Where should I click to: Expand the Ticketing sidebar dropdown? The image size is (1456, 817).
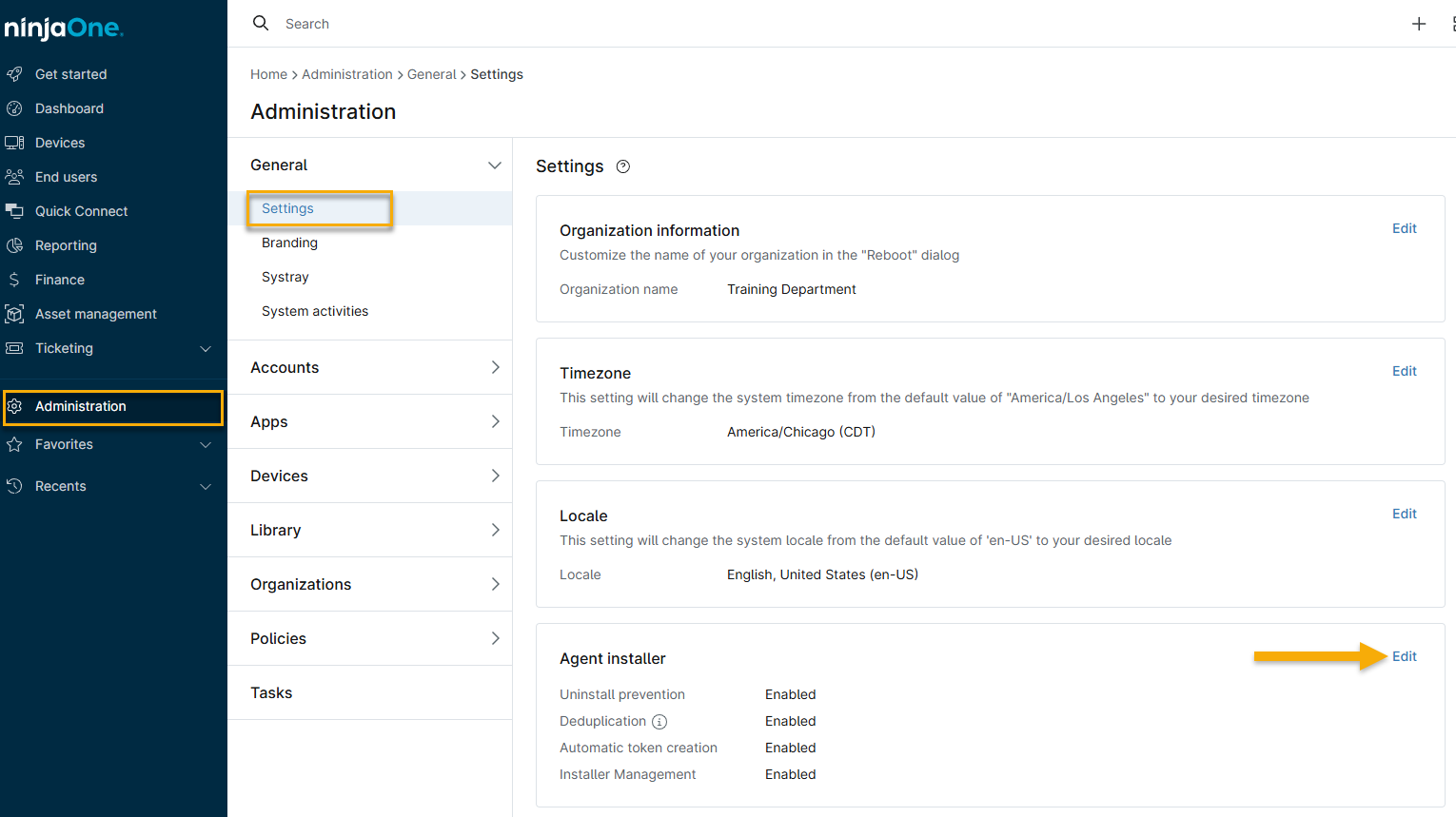coord(206,349)
